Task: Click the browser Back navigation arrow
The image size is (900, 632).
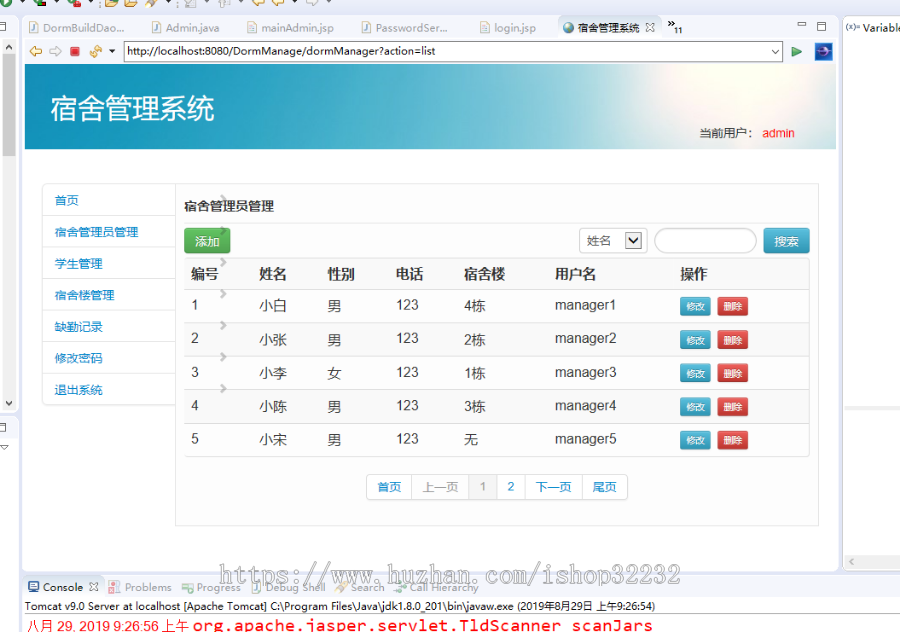Action: (x=35, y=51)
